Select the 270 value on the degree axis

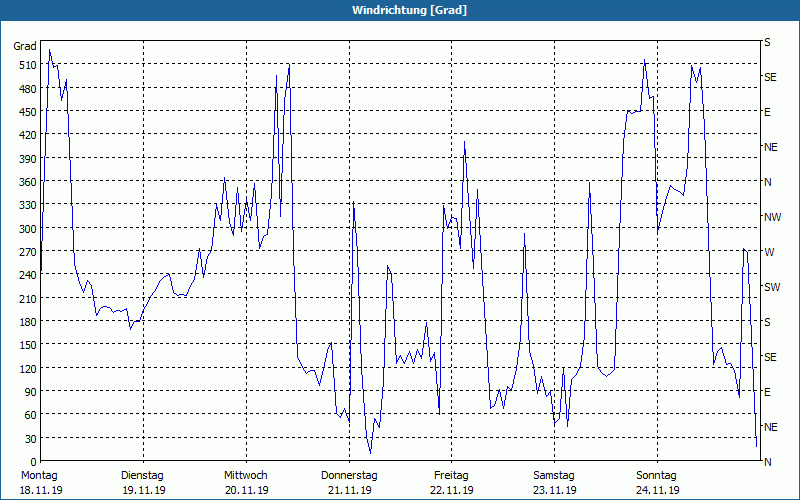click(x=28, y=252)
